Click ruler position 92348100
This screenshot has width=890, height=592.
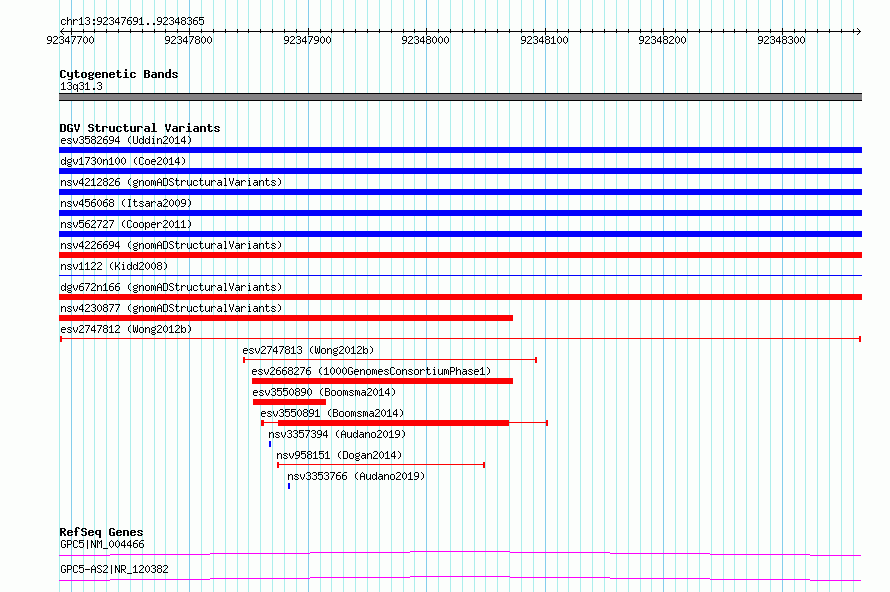coord(544,40)
